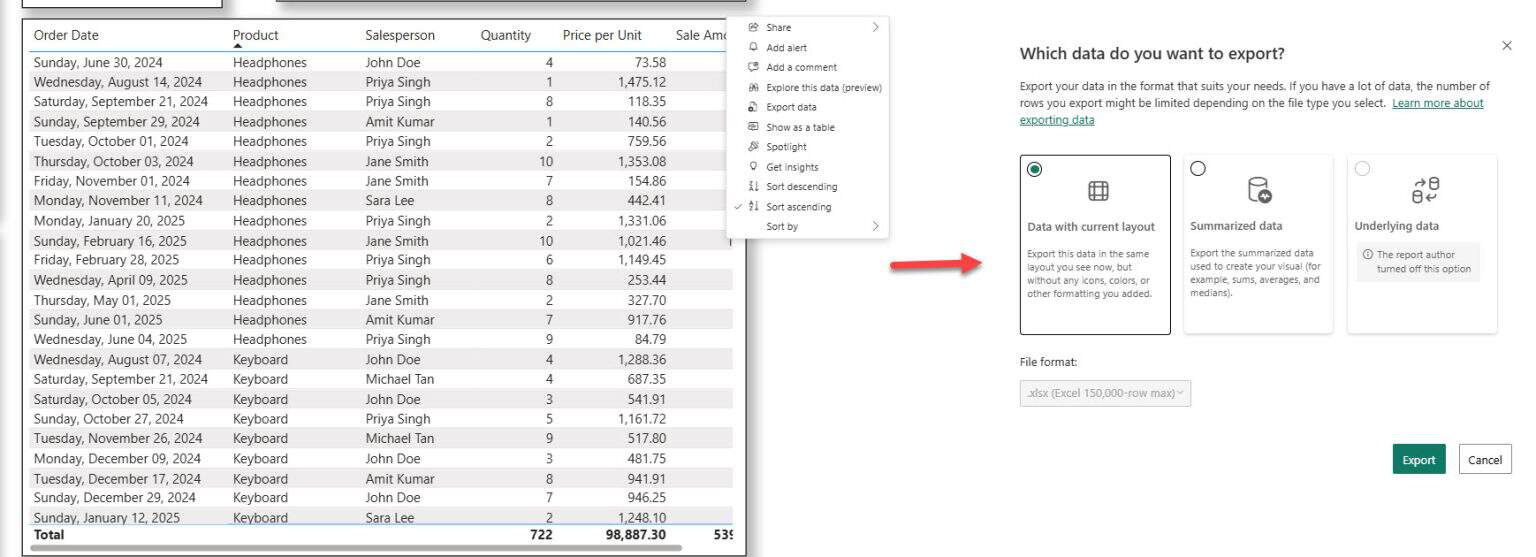The image size is (1536, 557).
Task: Click the 'Thursday, October 03, 2024' cell
Action: click(114, 161)
